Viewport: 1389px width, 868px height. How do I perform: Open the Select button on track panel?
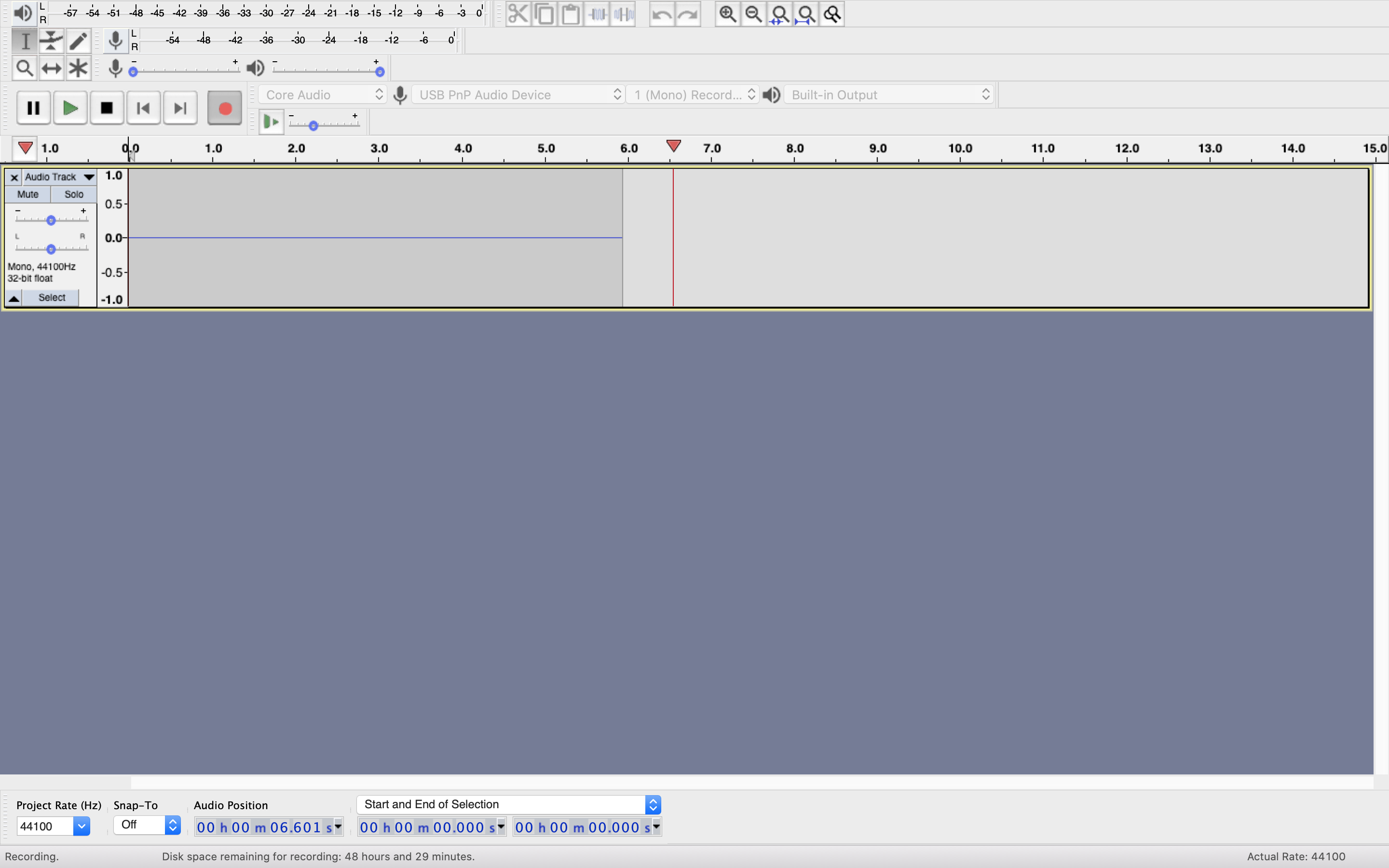pos(51,298)
